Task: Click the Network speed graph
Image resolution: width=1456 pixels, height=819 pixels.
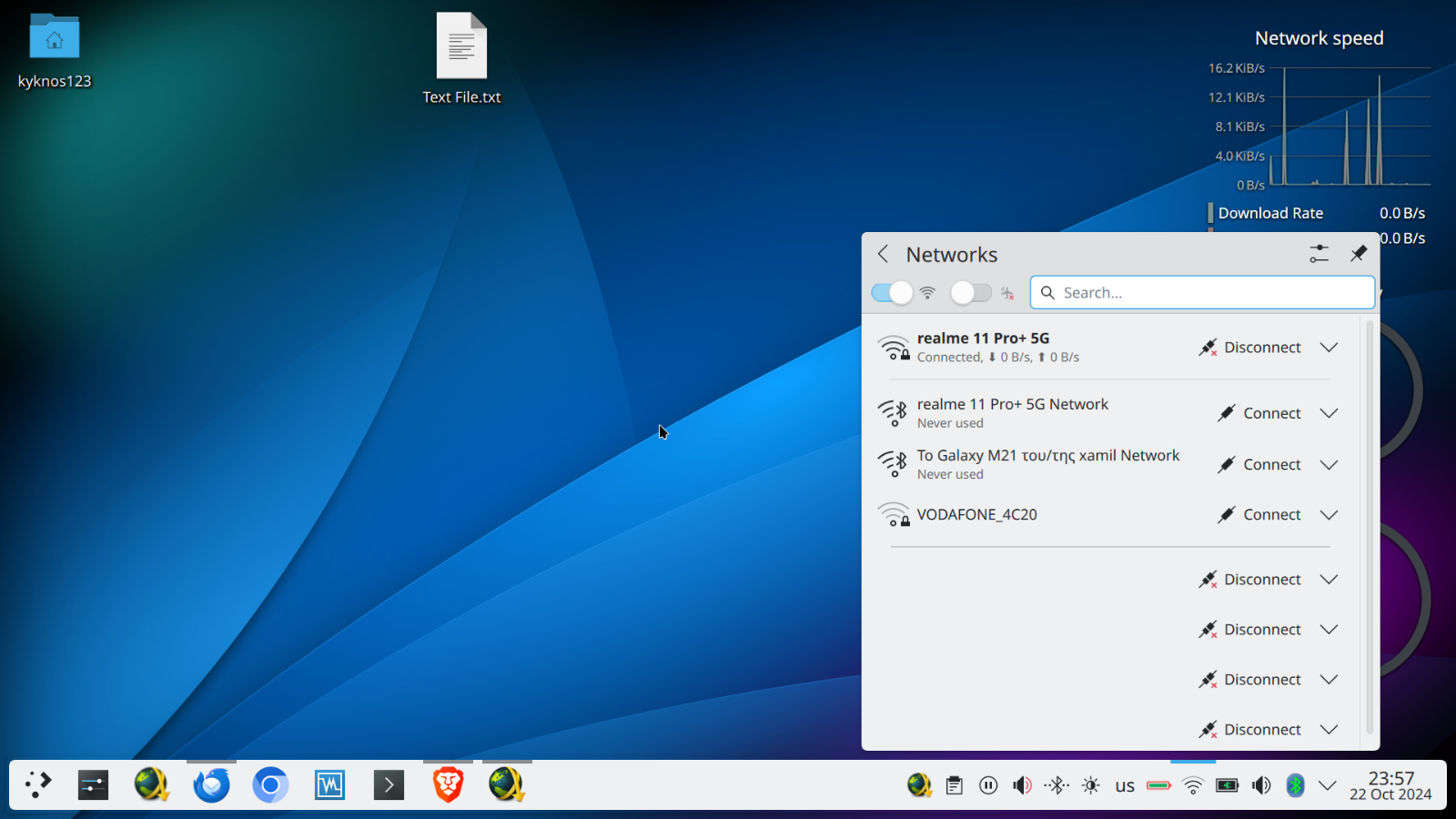Action: click(x=1350, y=126)
